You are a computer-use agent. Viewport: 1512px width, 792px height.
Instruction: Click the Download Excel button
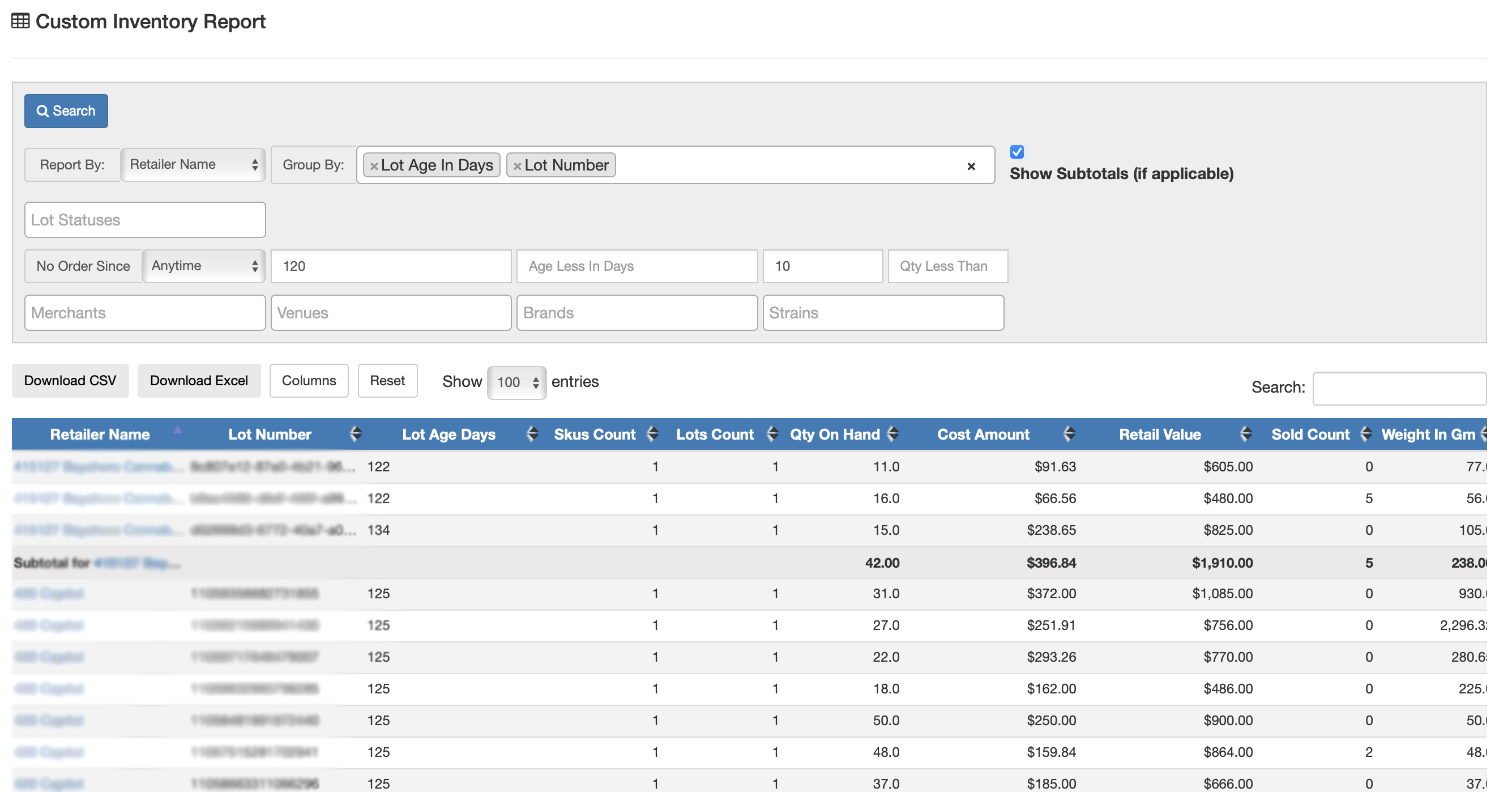[x=198, y=381]
